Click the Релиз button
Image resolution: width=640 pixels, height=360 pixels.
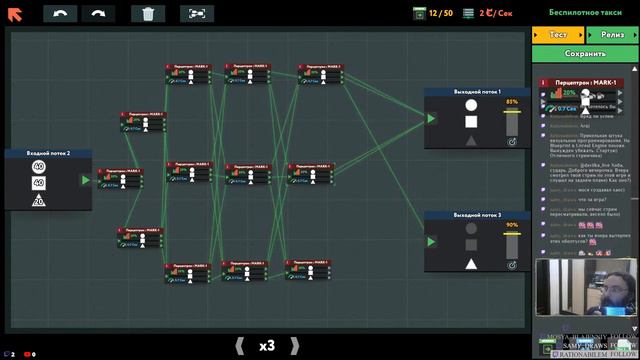[612, 35]
